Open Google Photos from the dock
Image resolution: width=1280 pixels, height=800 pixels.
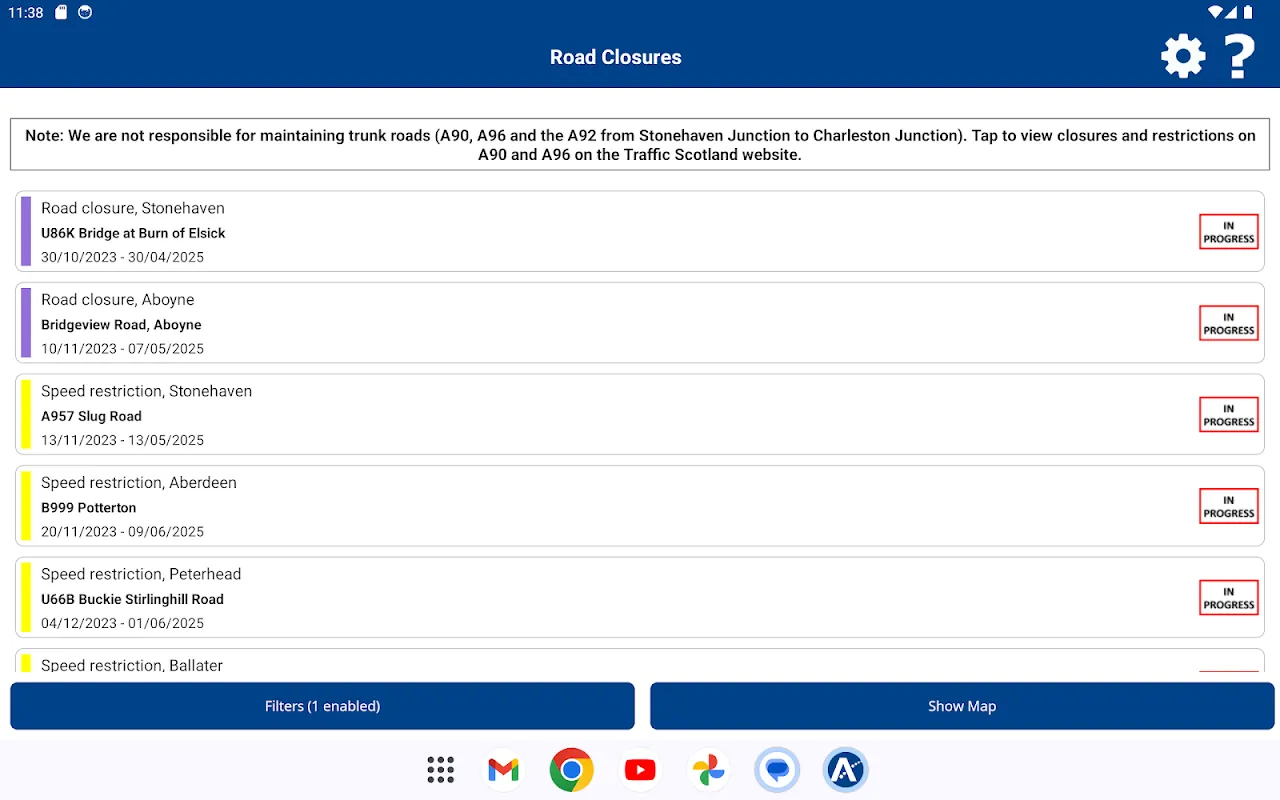pos(707,769)
